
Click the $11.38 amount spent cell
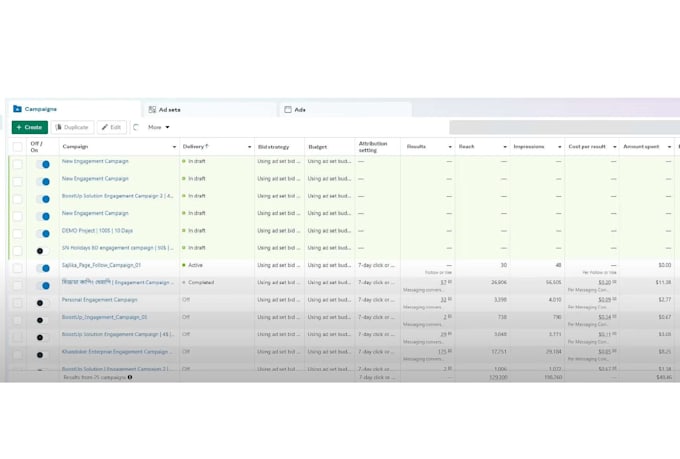pyautogui.click(x=664, y=282)
